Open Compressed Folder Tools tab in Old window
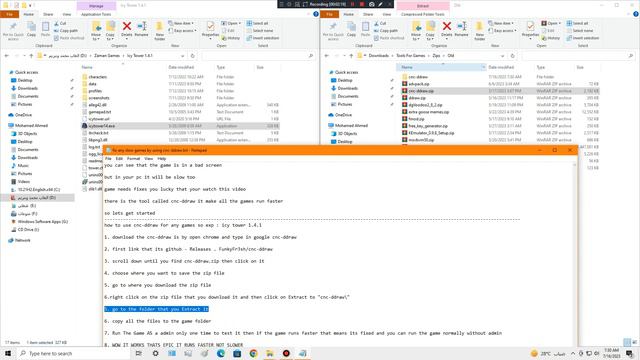Viewport: 640px width, 360px height. tap(423, 14)
